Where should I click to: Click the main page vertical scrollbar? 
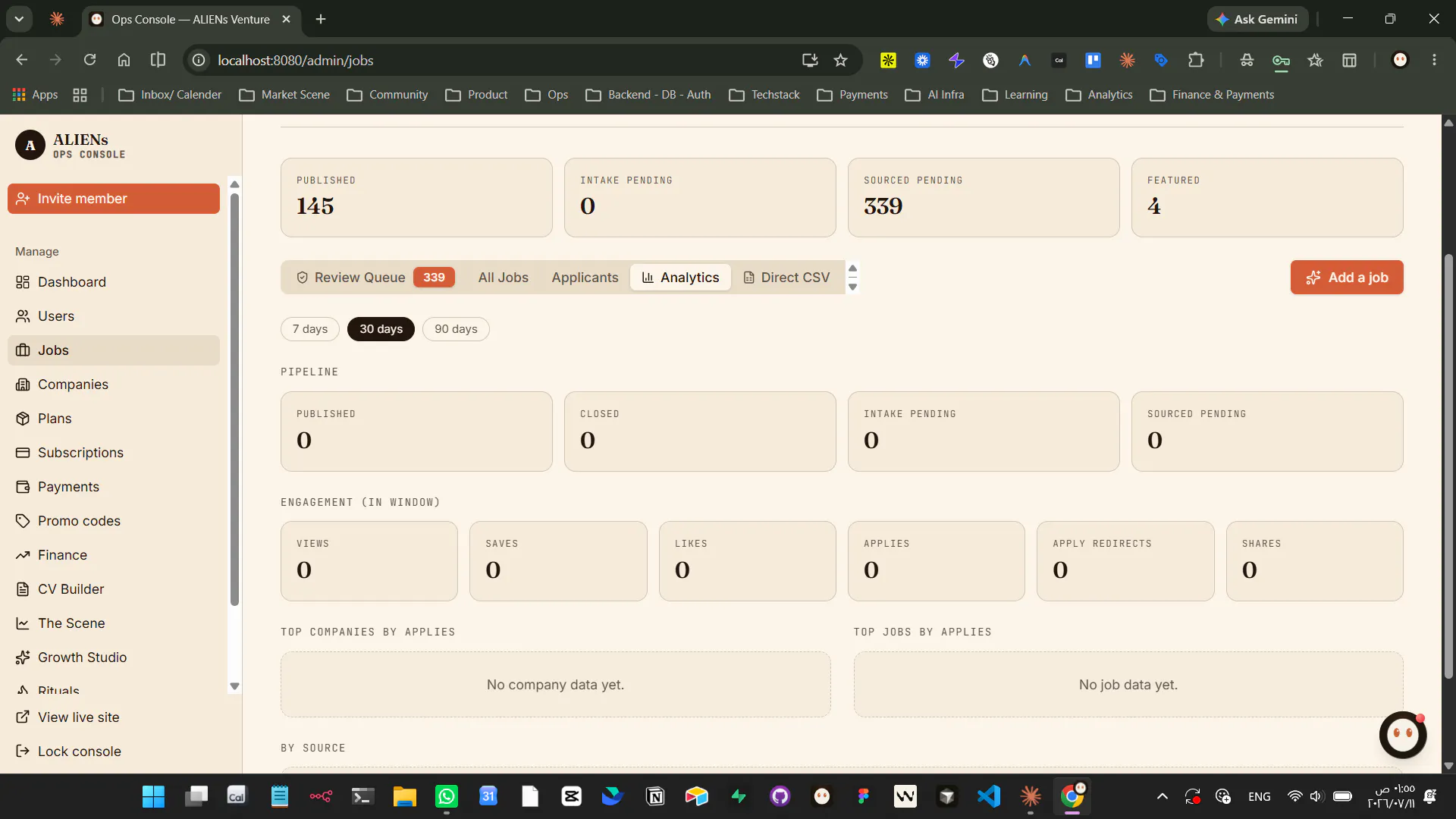coord(1448,466)
